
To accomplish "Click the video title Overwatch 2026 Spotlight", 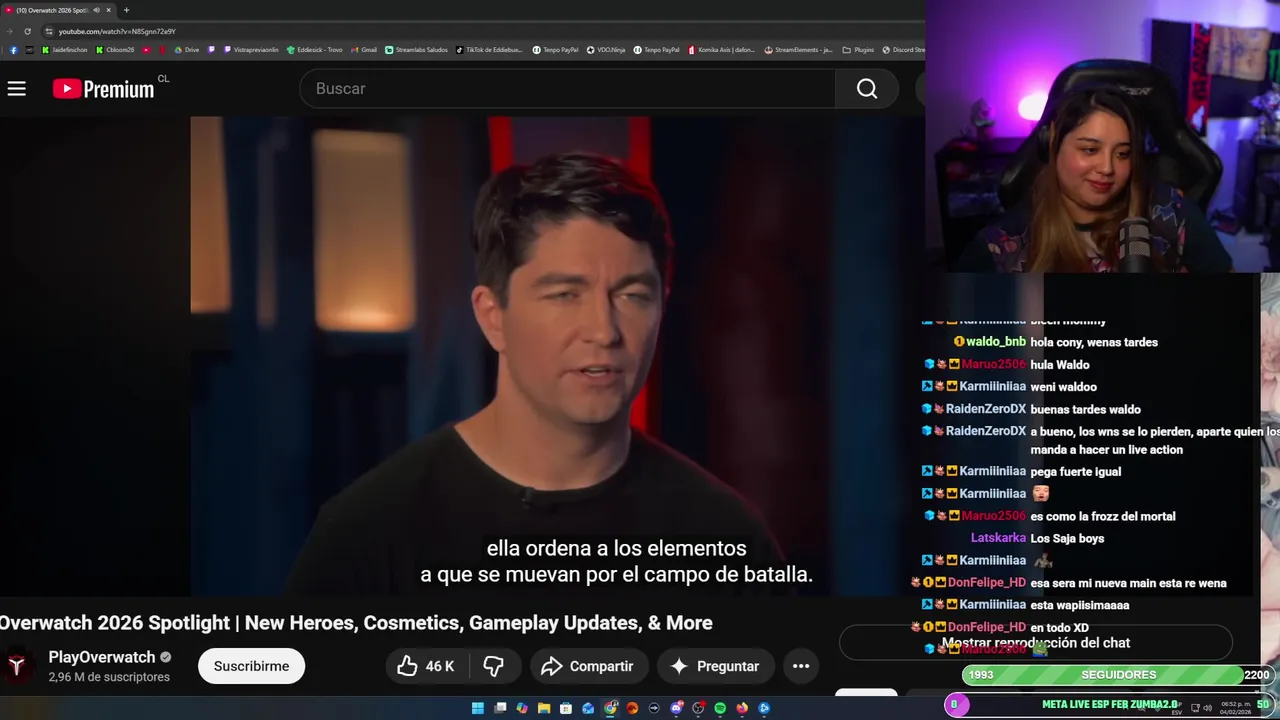I will click(x=356, y=623).
